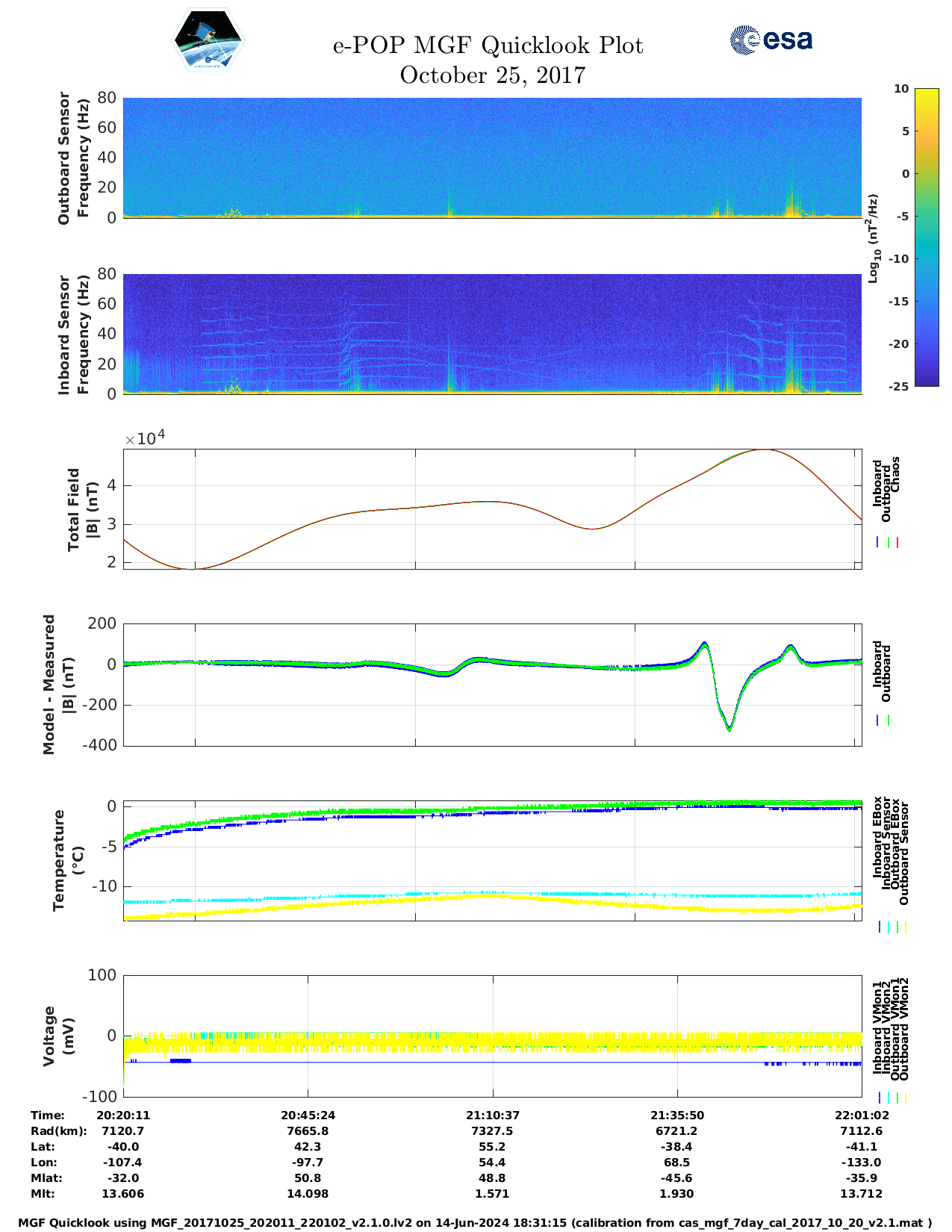Click the e-POP MGF Quicklook Plot title
The width and height of the screenshot is (952, 1232).
coord(488,46)
